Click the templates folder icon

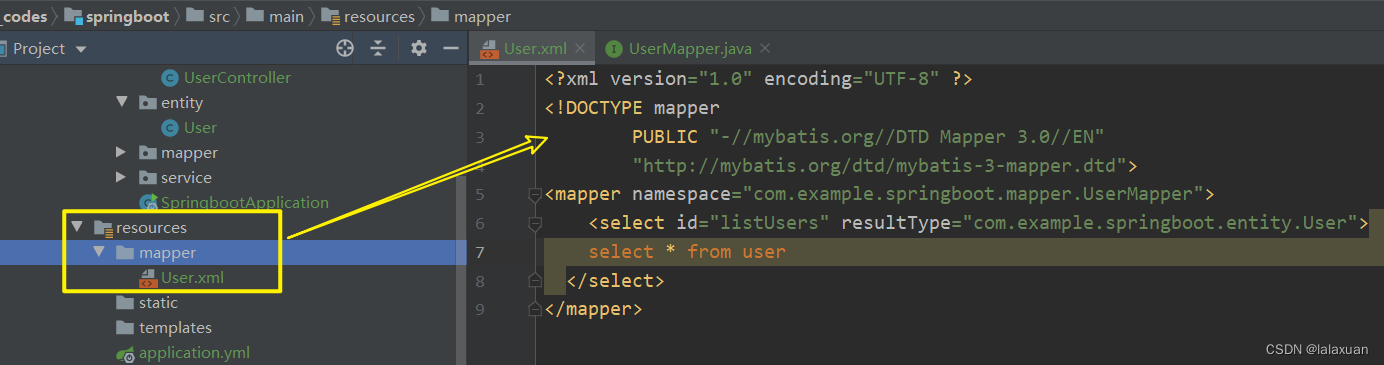124,327
